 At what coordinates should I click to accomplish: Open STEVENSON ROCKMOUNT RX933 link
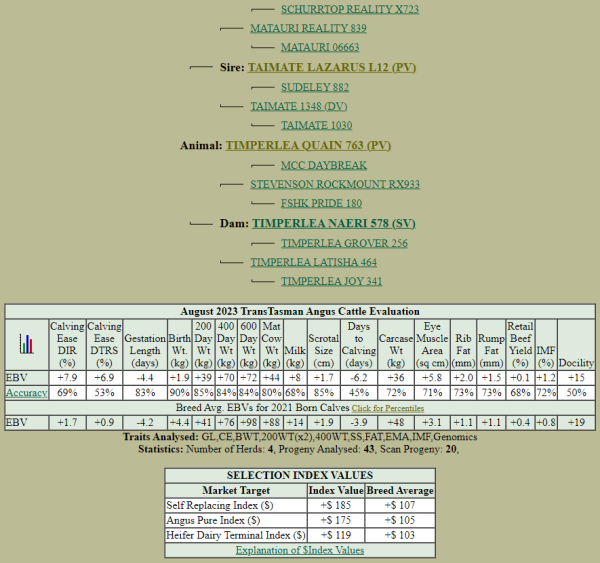[335, 184]
